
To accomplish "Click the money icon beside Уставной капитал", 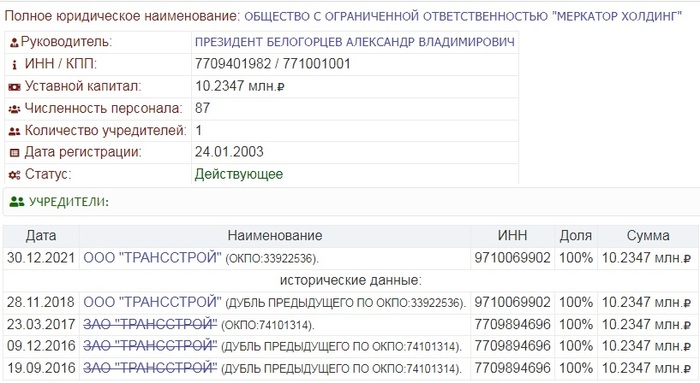I will click(14, 87).
